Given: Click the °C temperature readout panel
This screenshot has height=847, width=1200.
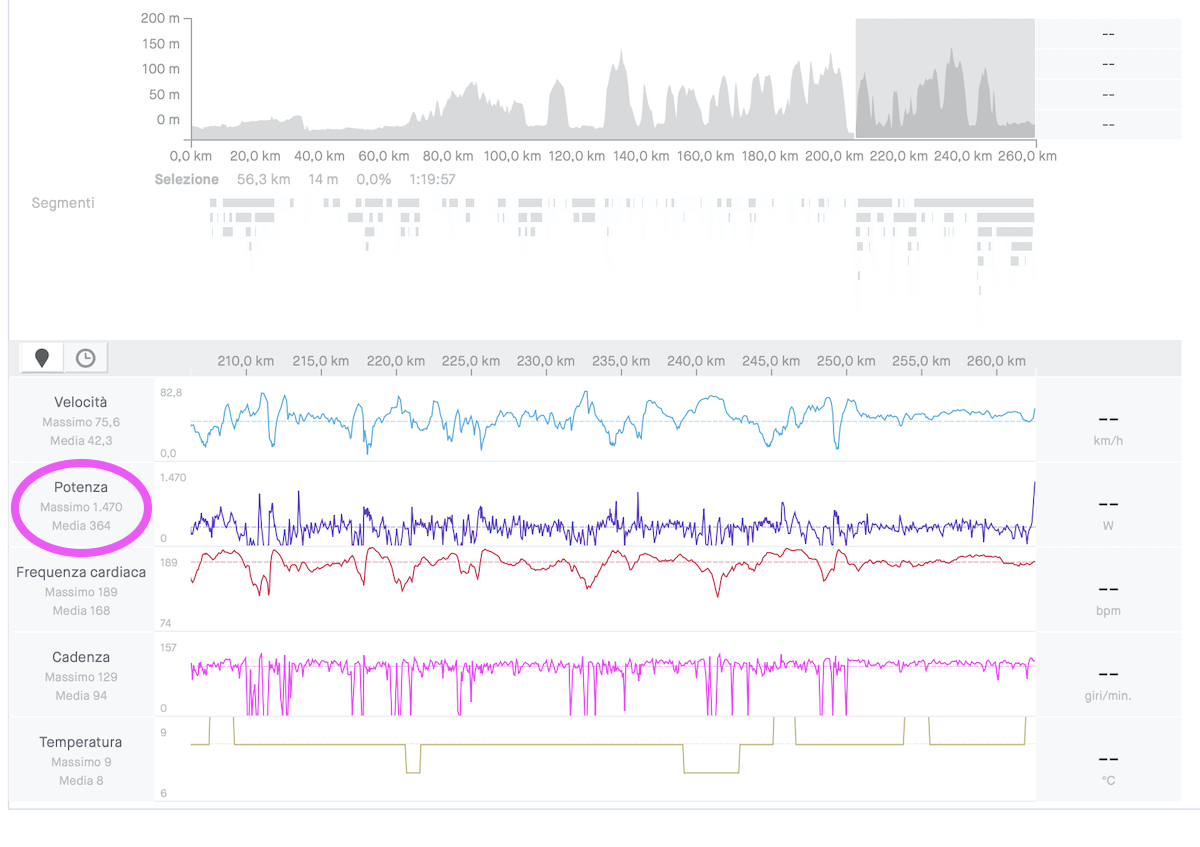Looking at the screenshot, I should (1108, 760).
